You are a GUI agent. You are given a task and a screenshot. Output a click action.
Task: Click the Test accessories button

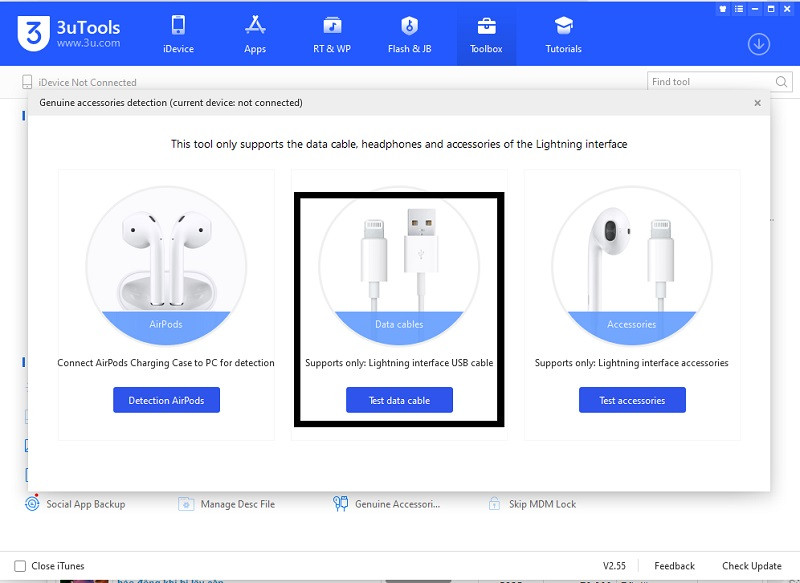[x=632, y=400]
